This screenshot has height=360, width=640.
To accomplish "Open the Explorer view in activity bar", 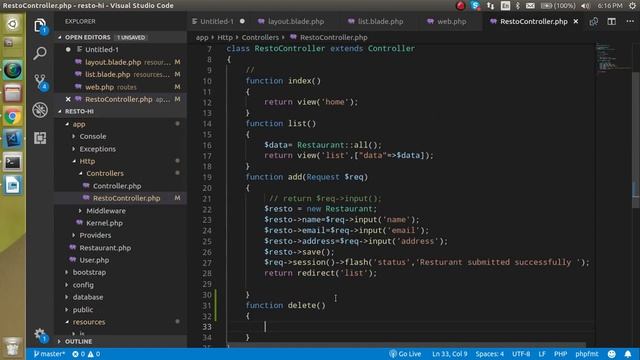I will point(40,26).
